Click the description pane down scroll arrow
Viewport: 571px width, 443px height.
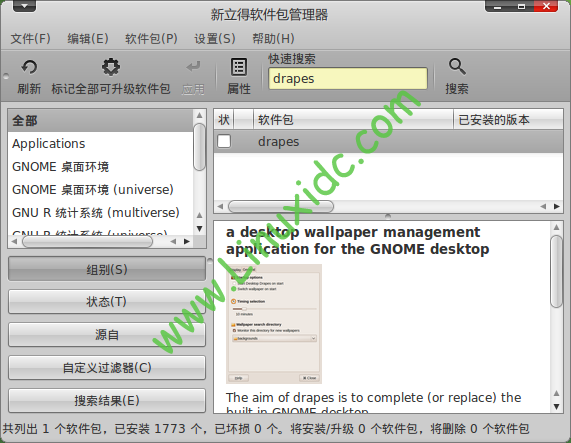click(x=556, y=406)
